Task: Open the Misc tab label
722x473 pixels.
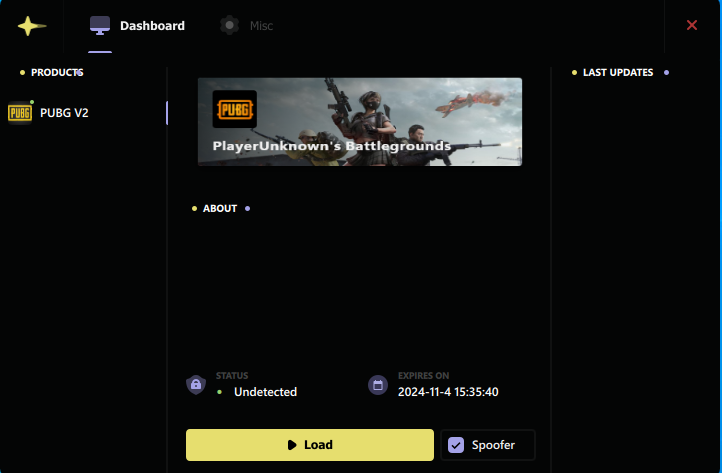Action: pyautogui.click(x=261, y=26)
